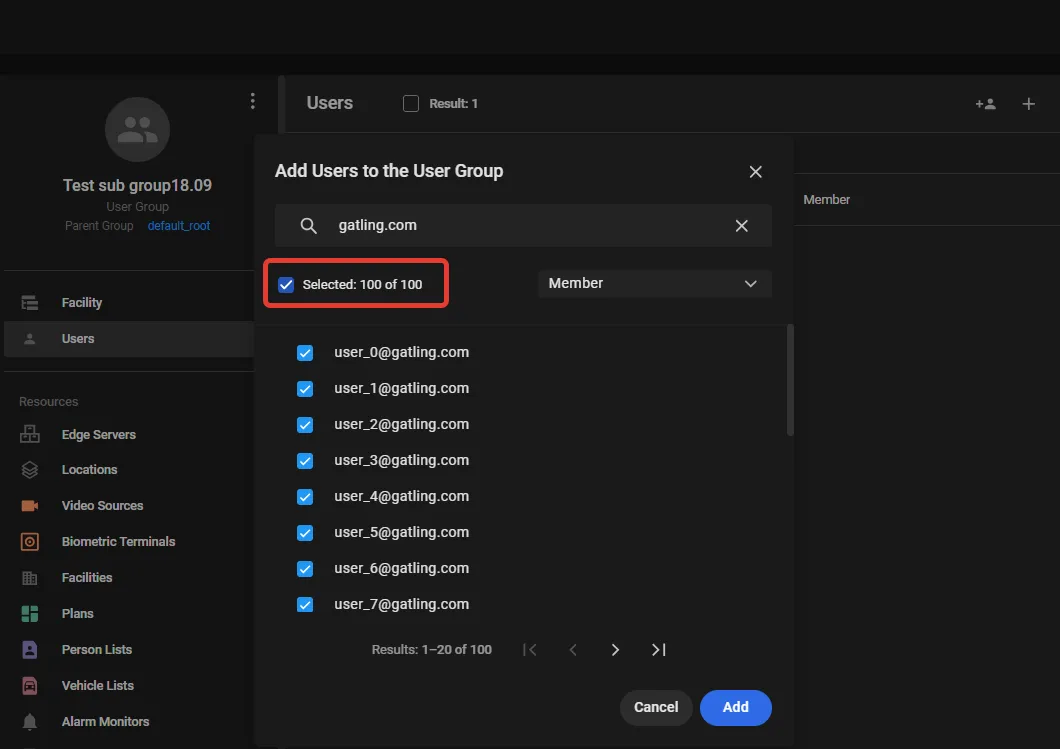Screen dimensions: 1060x749
Task: Uncheck user_2@gatling.com
Action: (305, 425)
